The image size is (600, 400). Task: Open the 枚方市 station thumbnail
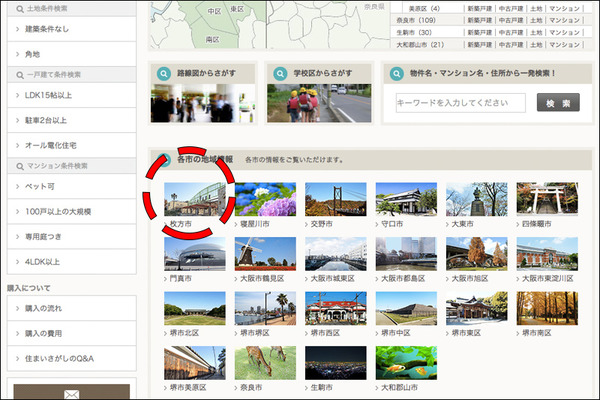click(x=194, y=201)
